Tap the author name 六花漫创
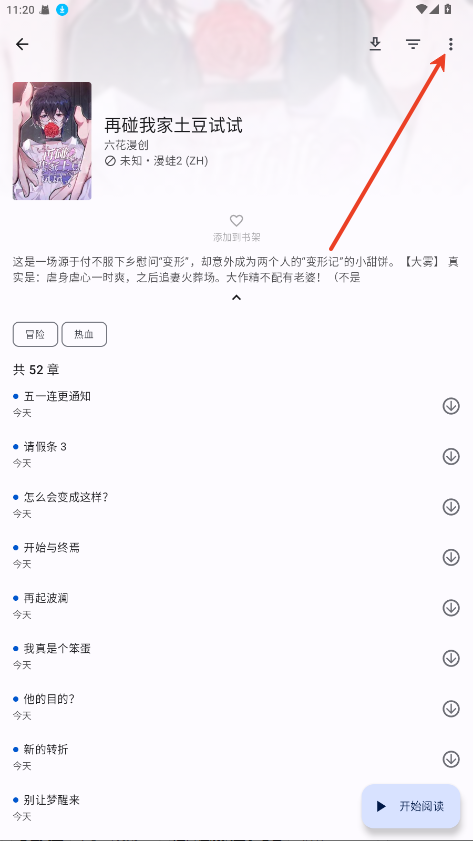The width and height of the screenshot is (473, 841). pyautogui.click(x=127, y=145)
